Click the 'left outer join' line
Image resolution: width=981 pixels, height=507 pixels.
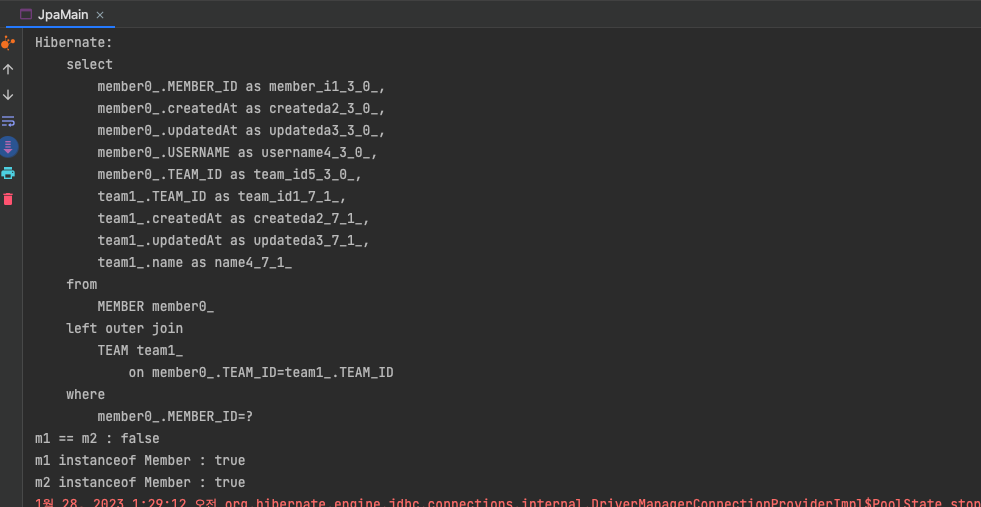(125, 329)
